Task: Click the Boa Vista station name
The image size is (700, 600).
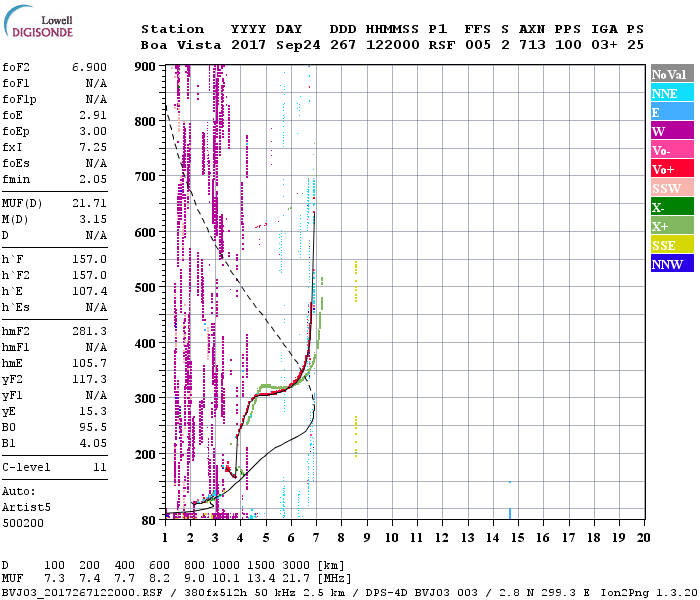Action: click(x=181, y=45)
